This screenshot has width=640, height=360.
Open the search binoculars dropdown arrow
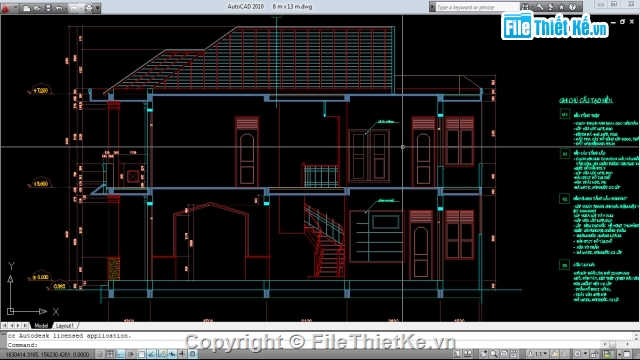532,7
